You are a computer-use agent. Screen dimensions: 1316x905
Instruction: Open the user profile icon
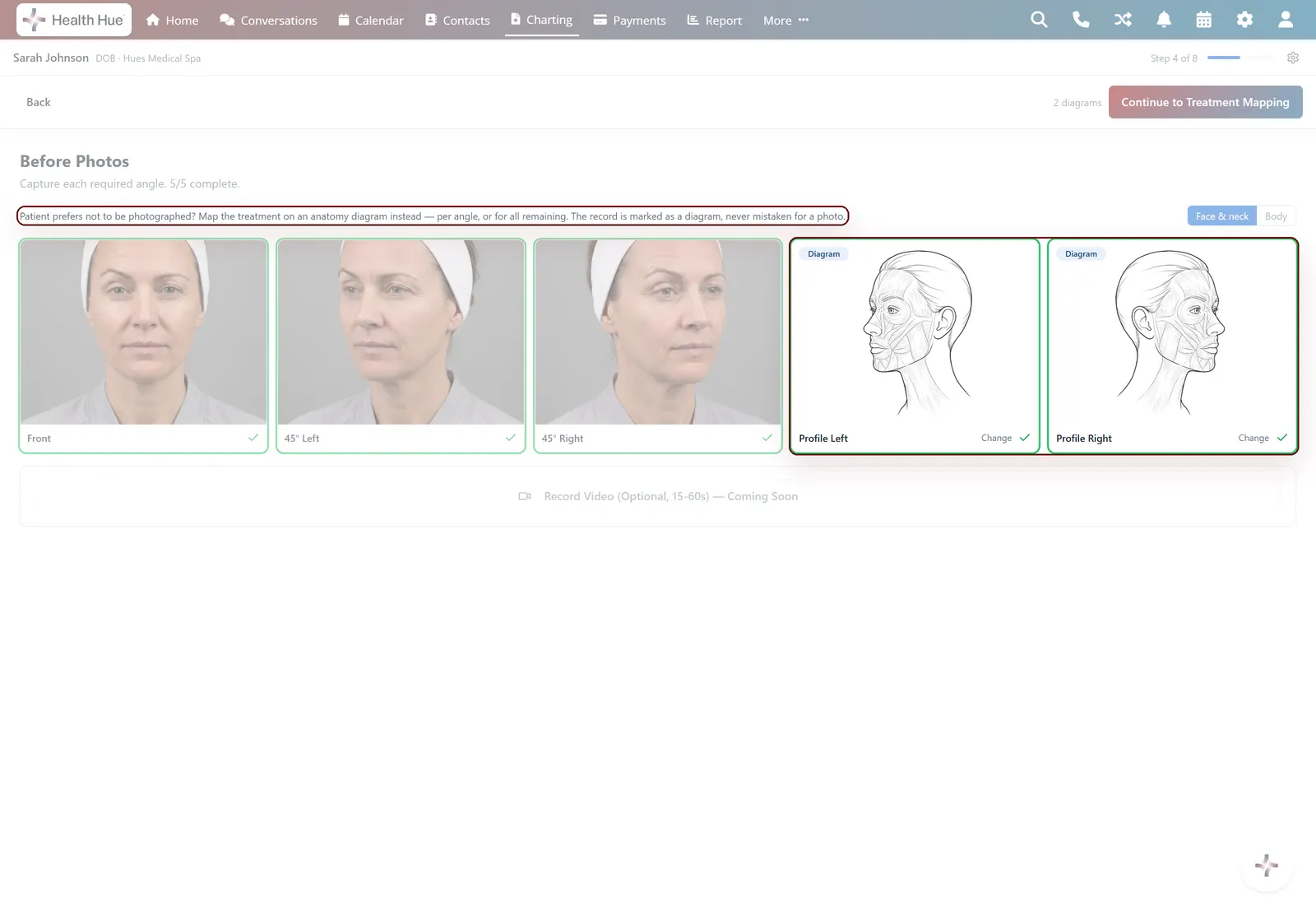[x=1286, y=20]
